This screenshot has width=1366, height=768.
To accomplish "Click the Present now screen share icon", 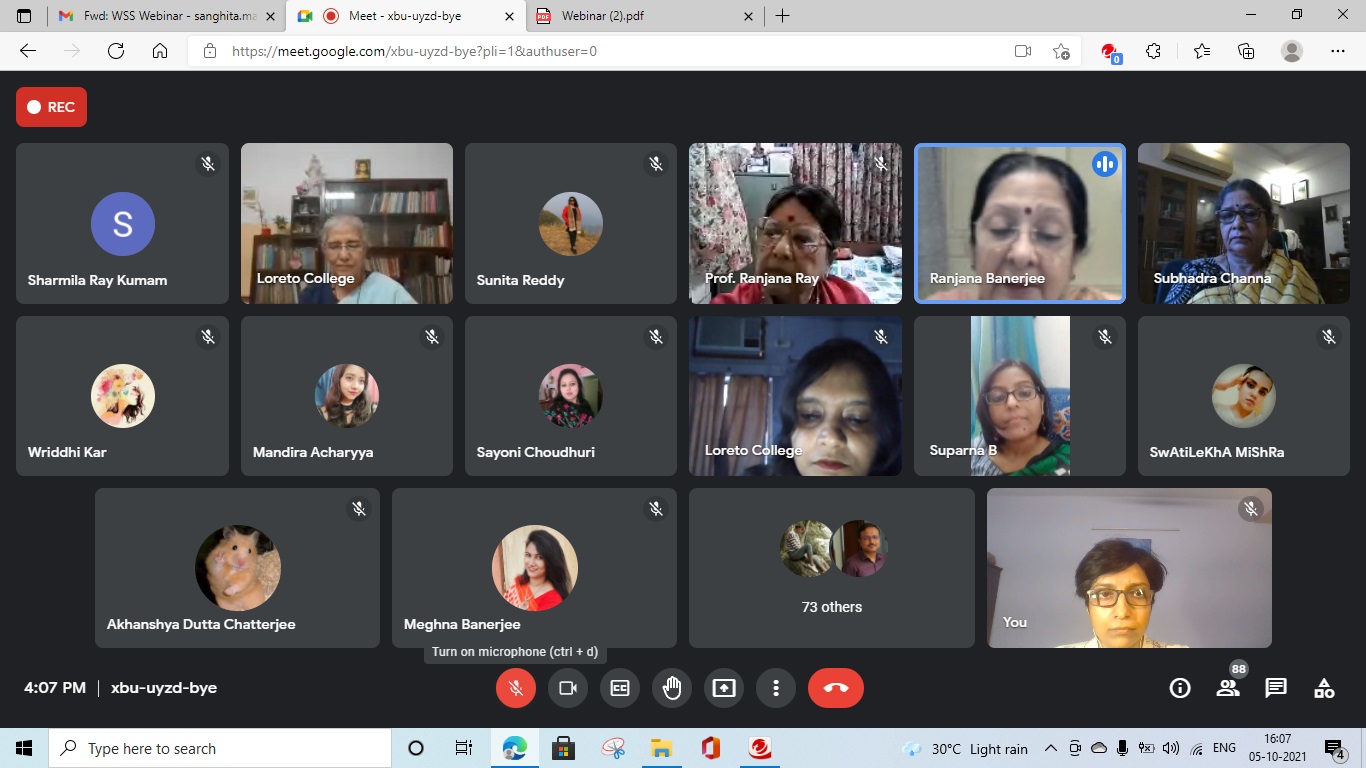I will pos(724,688).
